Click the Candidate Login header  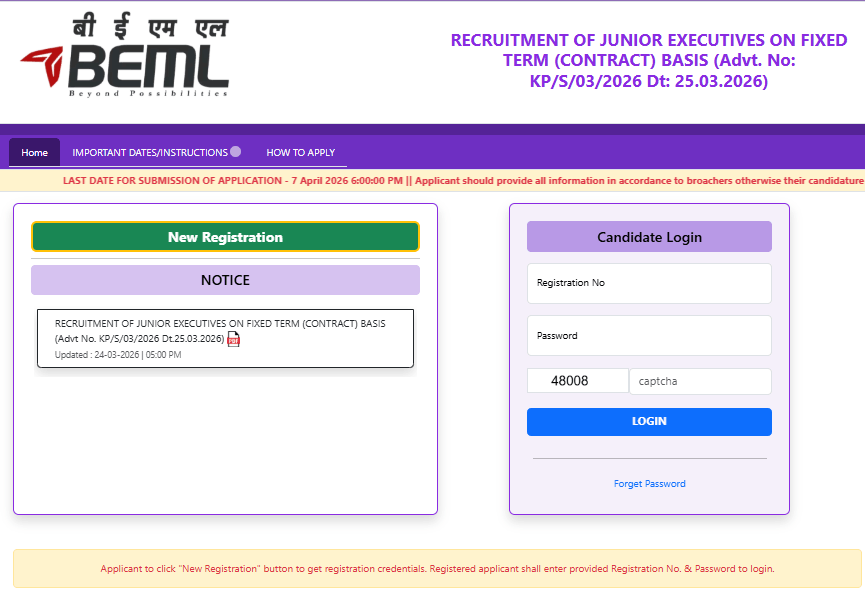click(648, 236)
